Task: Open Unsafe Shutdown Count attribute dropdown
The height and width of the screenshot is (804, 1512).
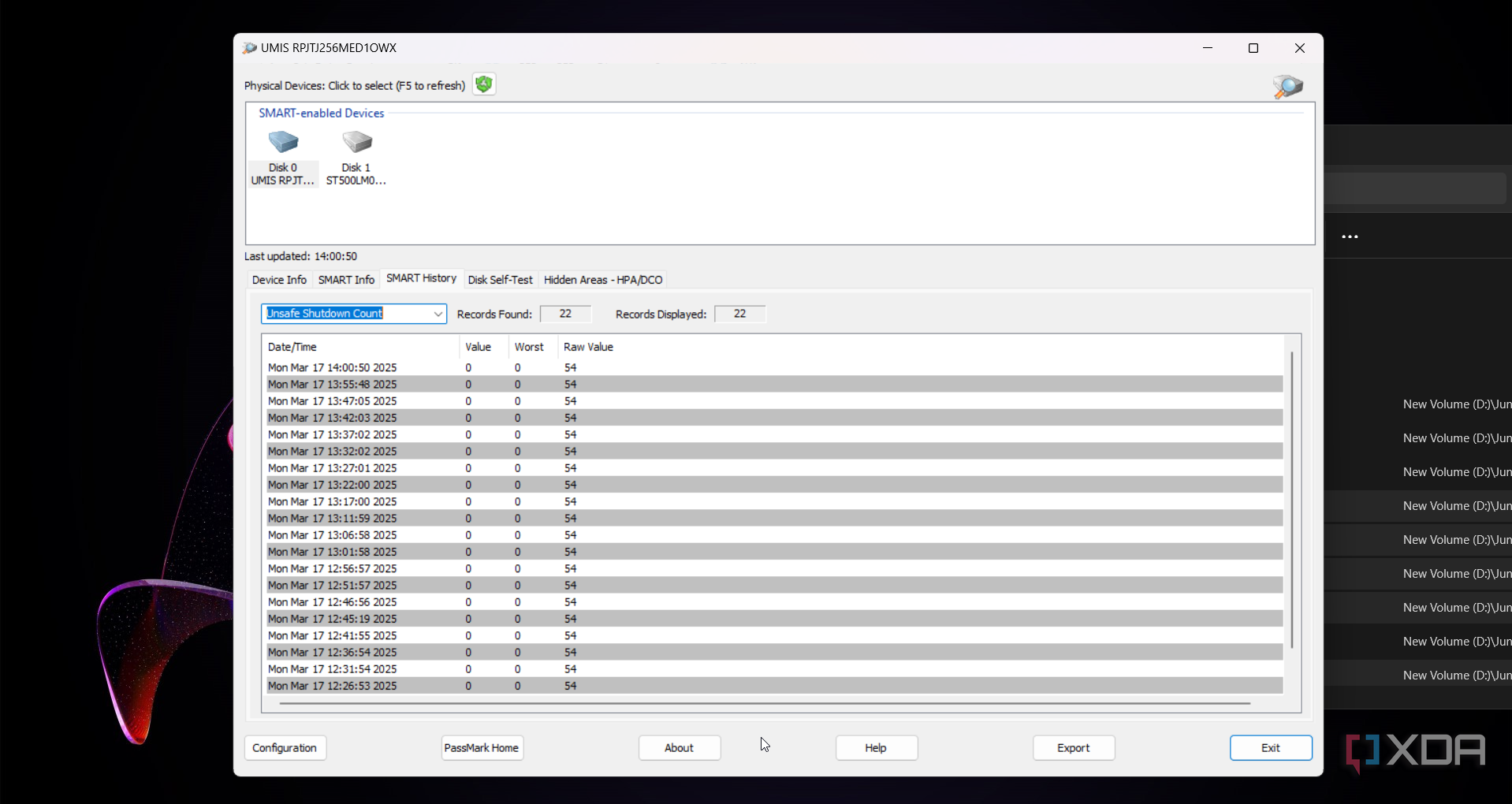Action: (354, 314)
